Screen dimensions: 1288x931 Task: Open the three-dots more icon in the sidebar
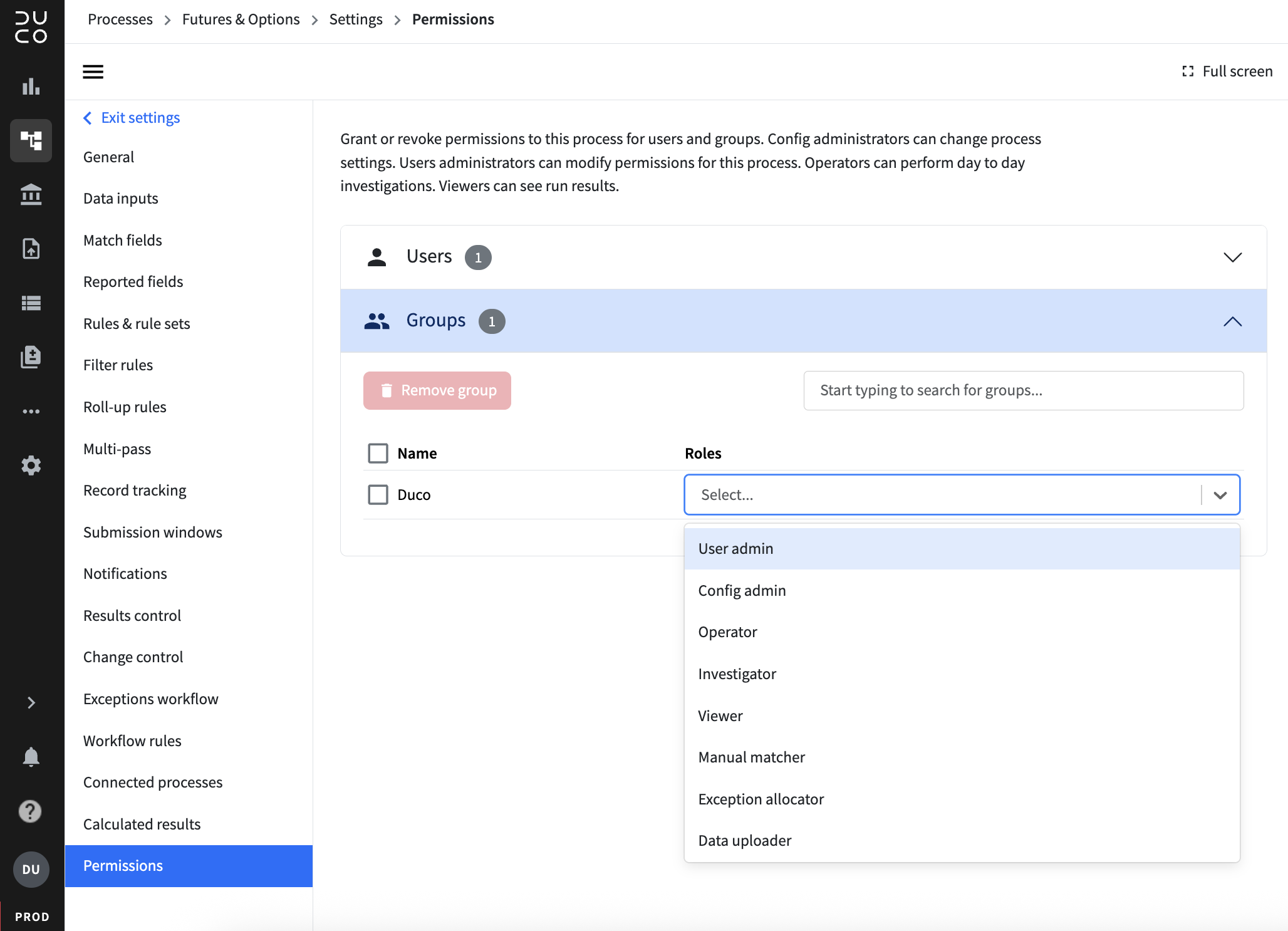click(x=31, y=412)
